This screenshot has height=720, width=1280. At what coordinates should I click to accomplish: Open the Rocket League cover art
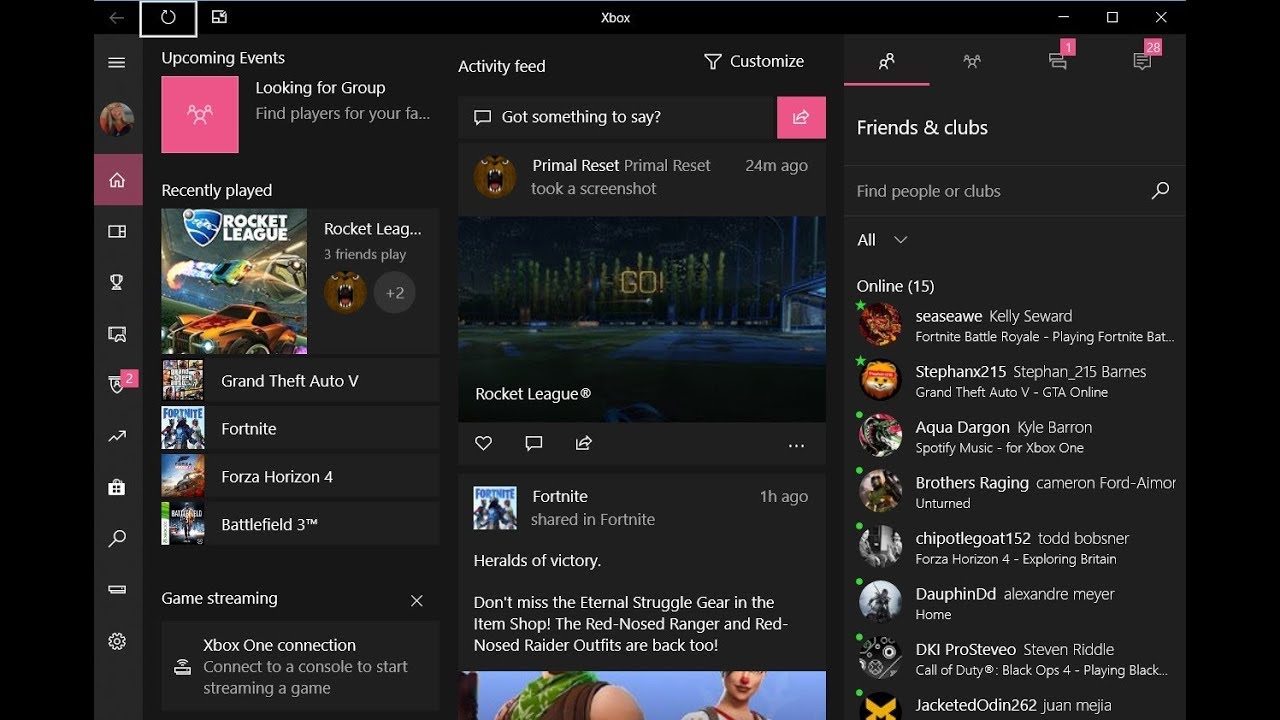[234, 281]
